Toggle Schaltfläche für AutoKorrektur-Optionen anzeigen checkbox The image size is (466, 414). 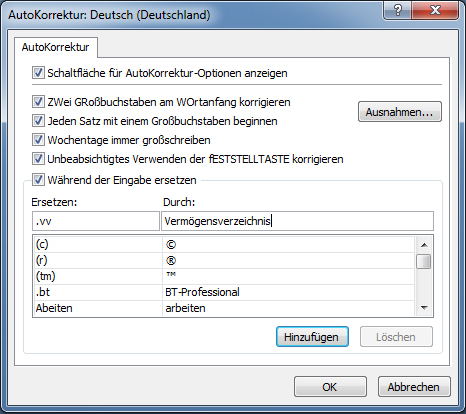(x=38, y=73)
